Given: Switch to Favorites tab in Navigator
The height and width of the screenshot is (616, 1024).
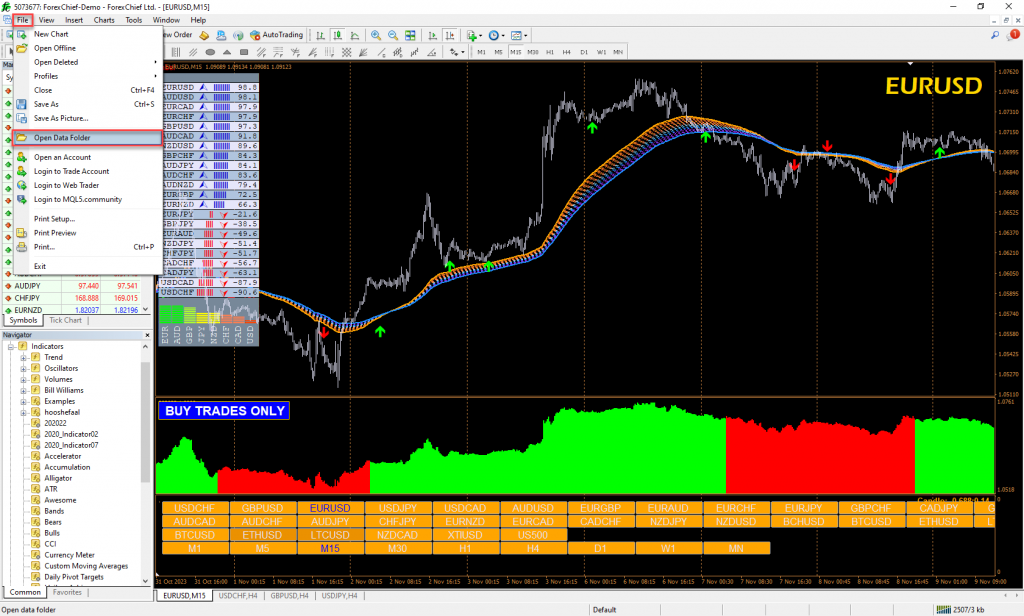Looking at the screenshot, I should pyautogui.click(x=67, y=592).
